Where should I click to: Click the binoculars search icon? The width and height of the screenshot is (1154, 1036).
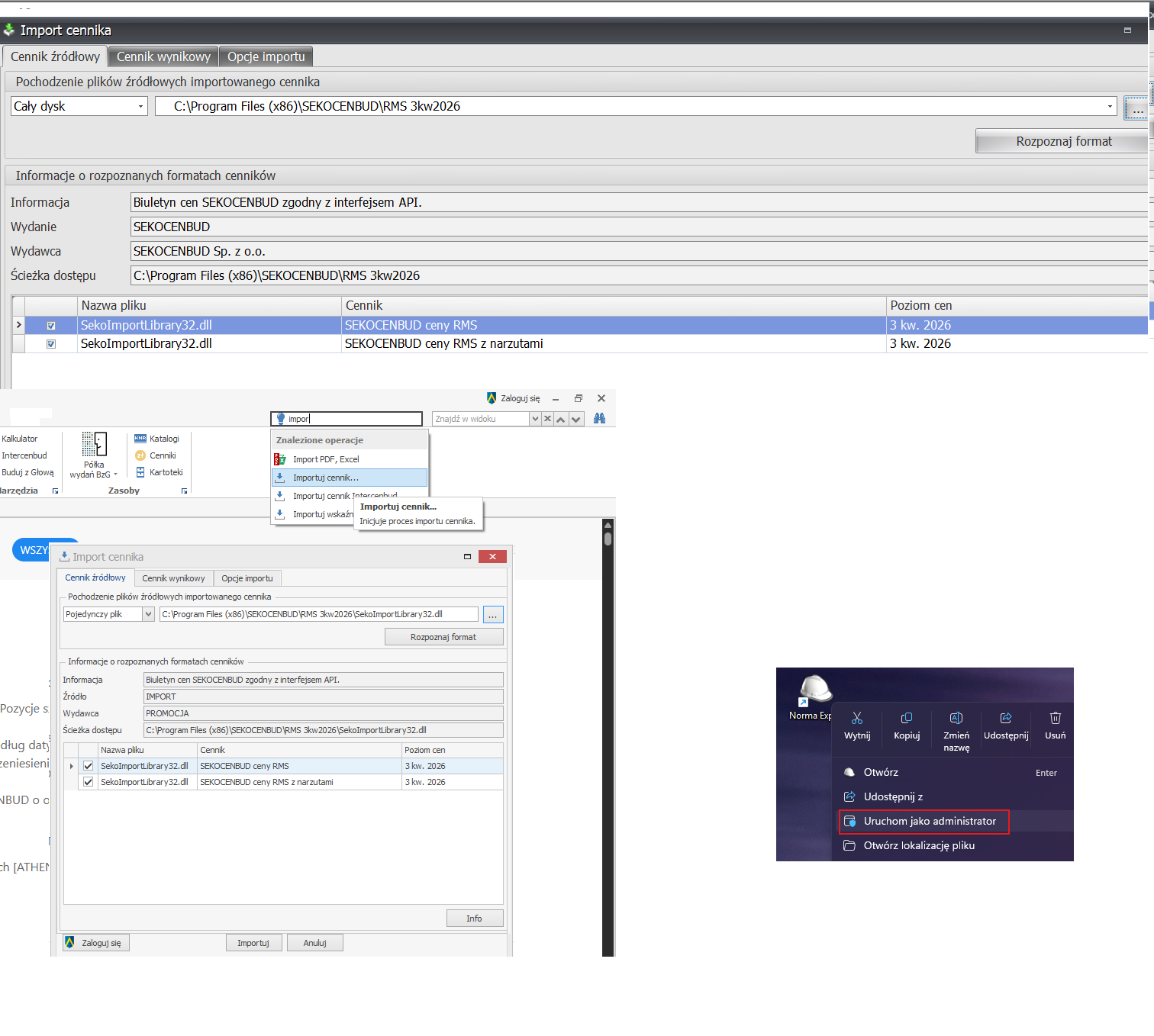(599, 419)
